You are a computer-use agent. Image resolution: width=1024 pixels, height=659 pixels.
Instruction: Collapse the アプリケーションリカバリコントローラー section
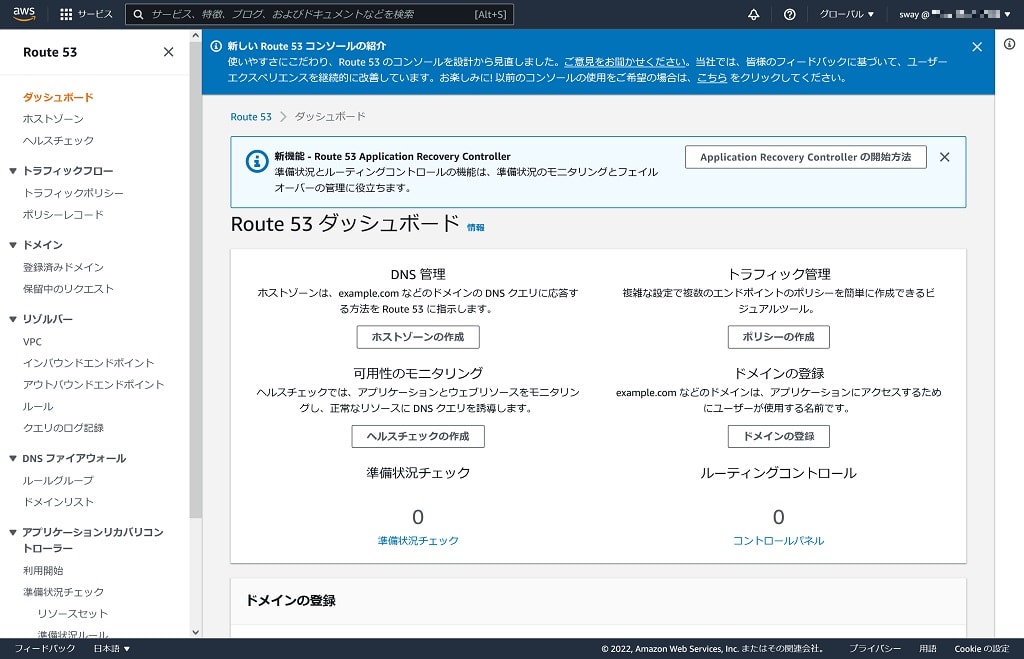[12, 532]
